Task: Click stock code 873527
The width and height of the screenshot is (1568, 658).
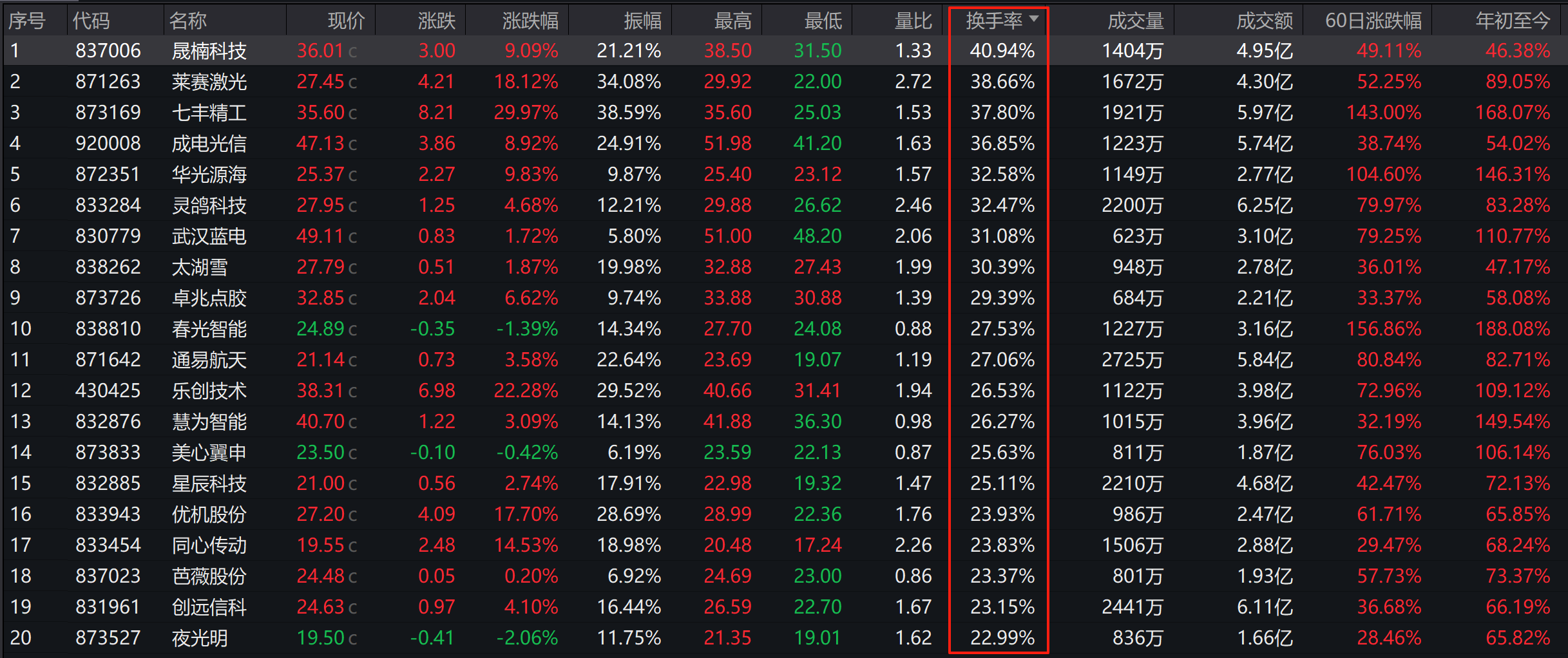Action: (x=108, y=638)
